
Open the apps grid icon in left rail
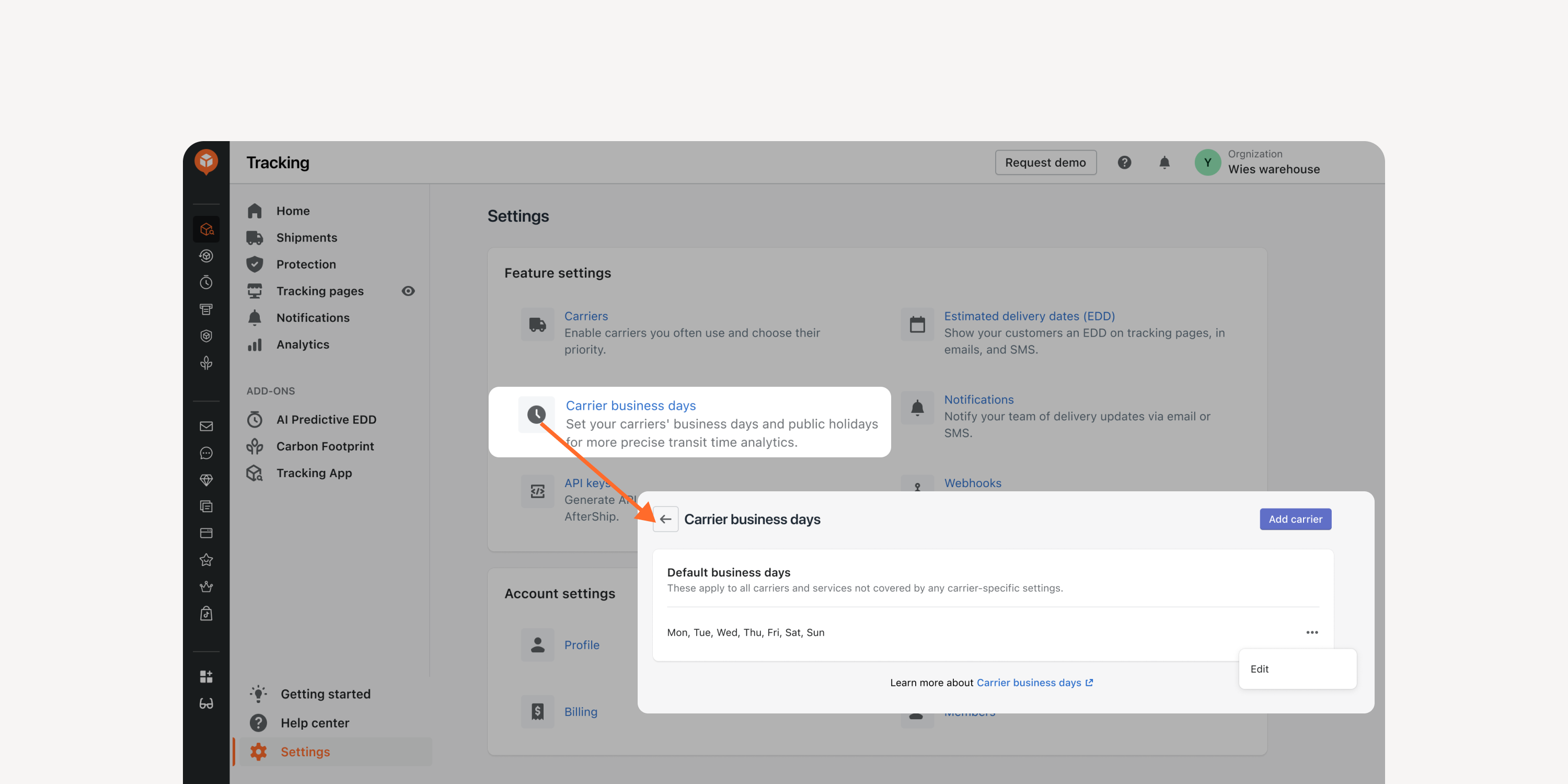tap(206, 676)
